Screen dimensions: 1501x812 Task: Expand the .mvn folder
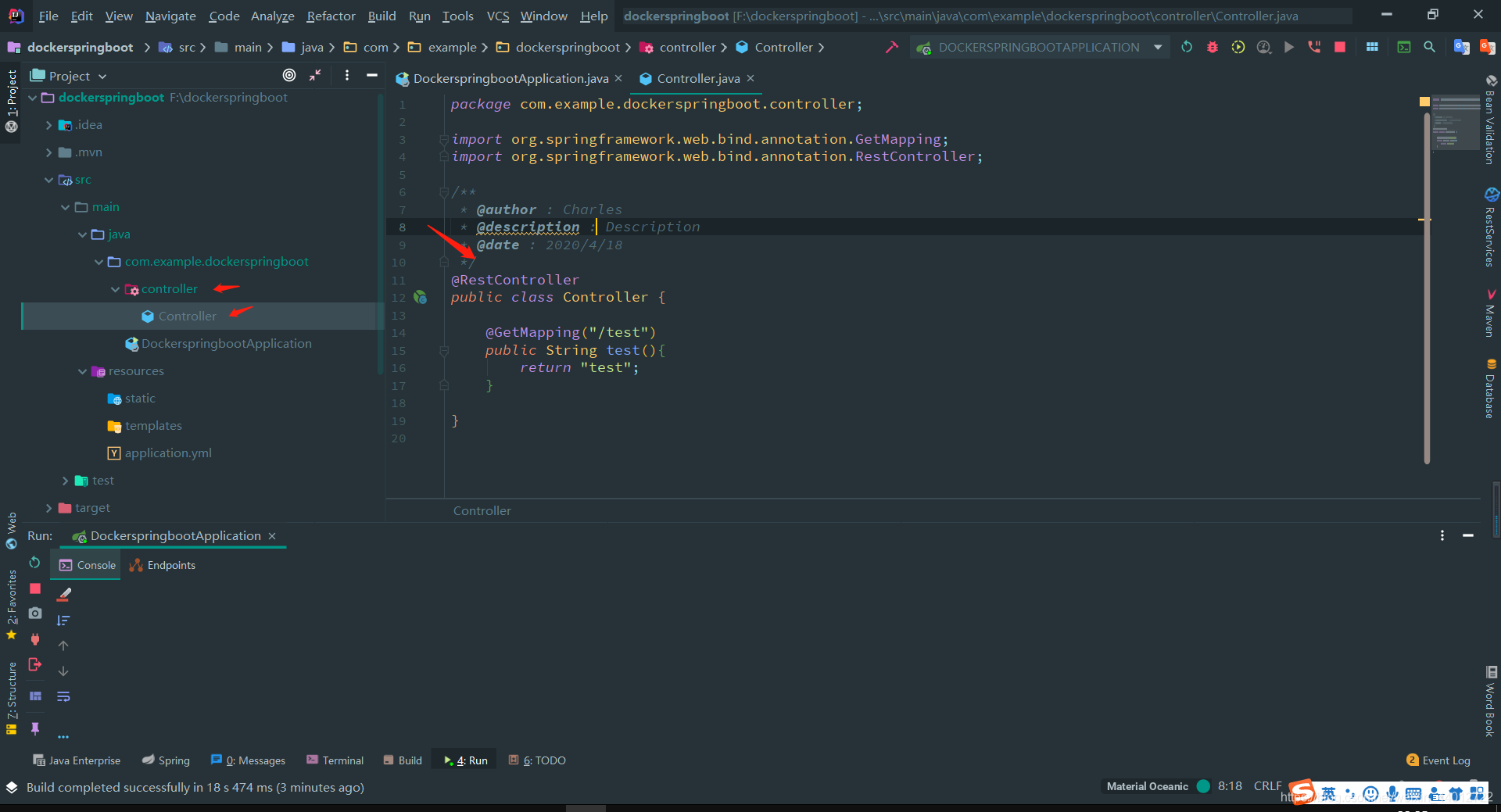tap(48, 152)
